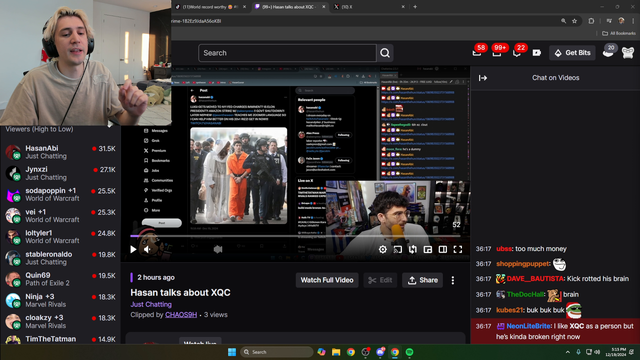
Task: Share the clip with Share button
Action: pos(422,280)
